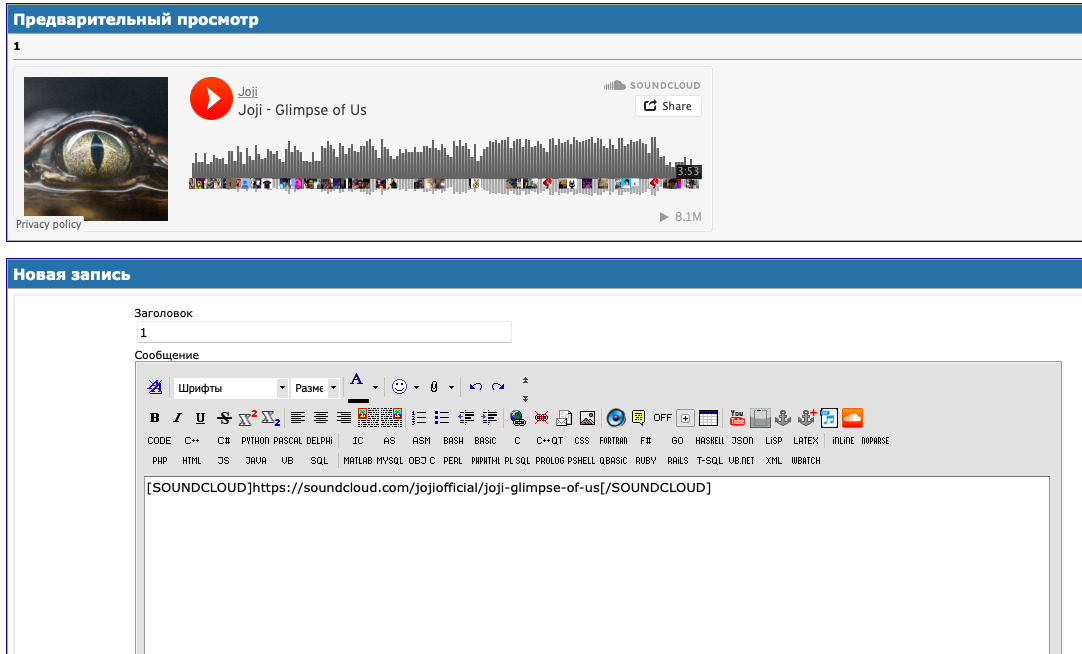Open the SoundCloud logo link
The width and height of the screenshot is (1082, 654).
pyautogui.click(x=652, y=85)
